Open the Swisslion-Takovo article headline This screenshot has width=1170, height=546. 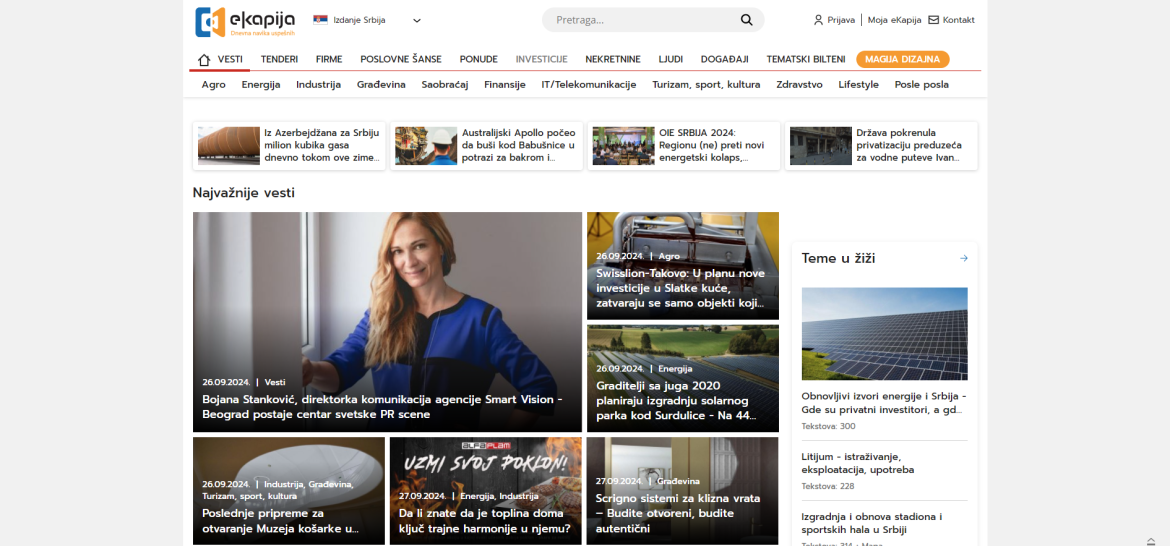point(681,288)
